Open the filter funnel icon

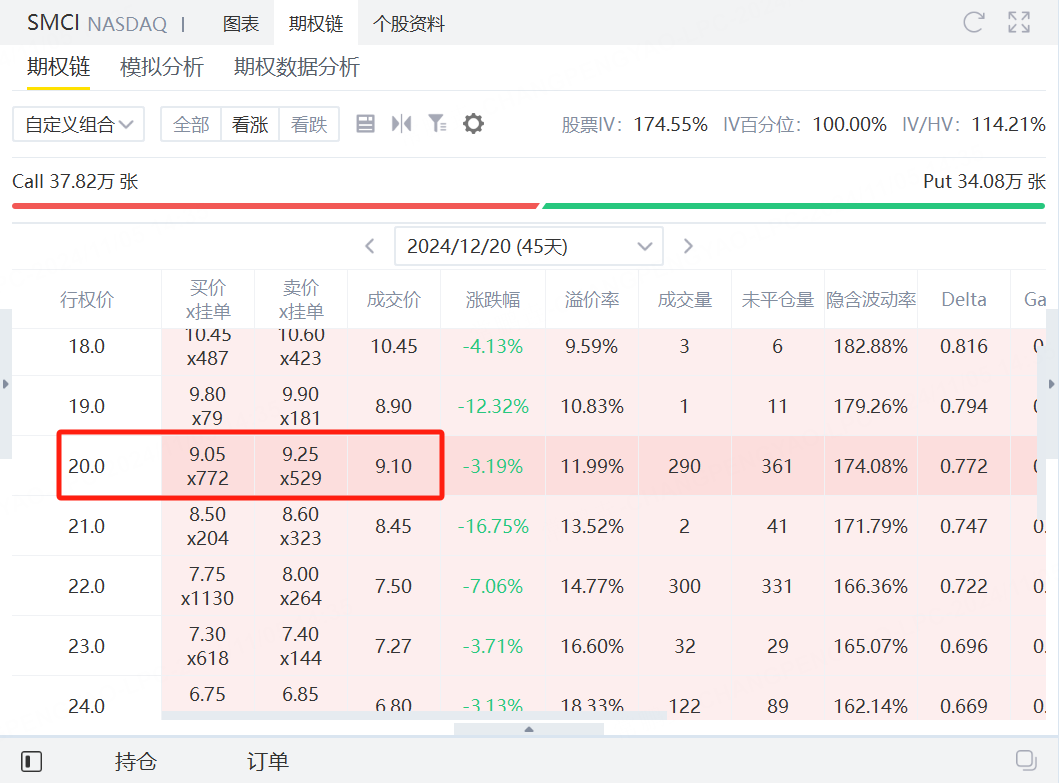[438, 124]
